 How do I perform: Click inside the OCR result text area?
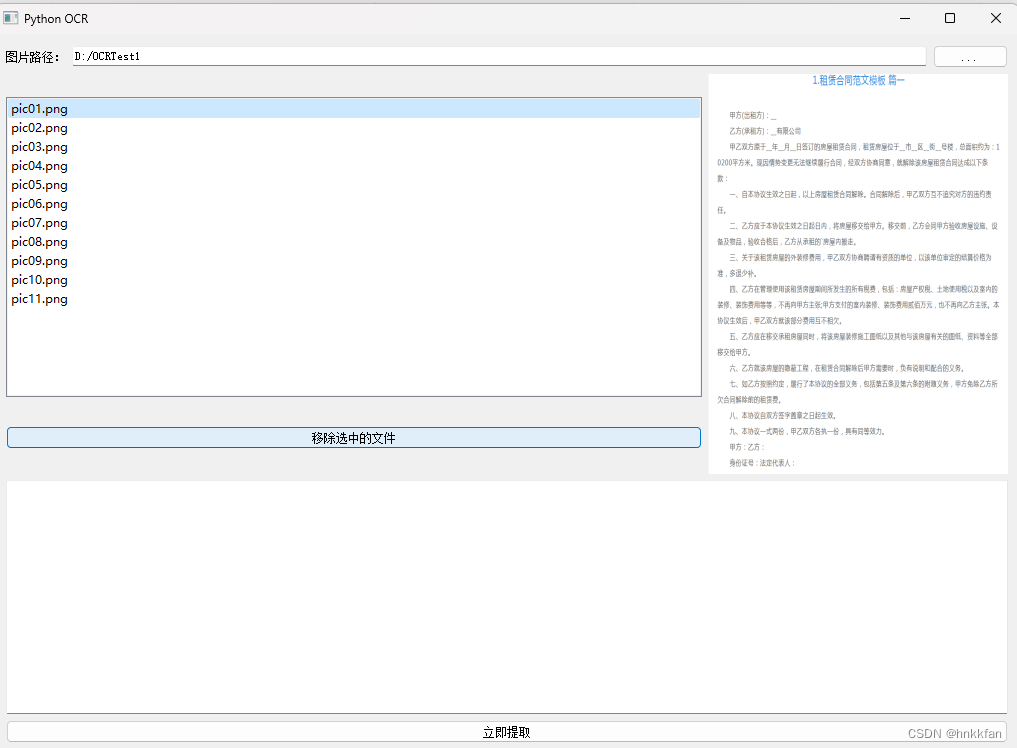[x=507, y=597]
